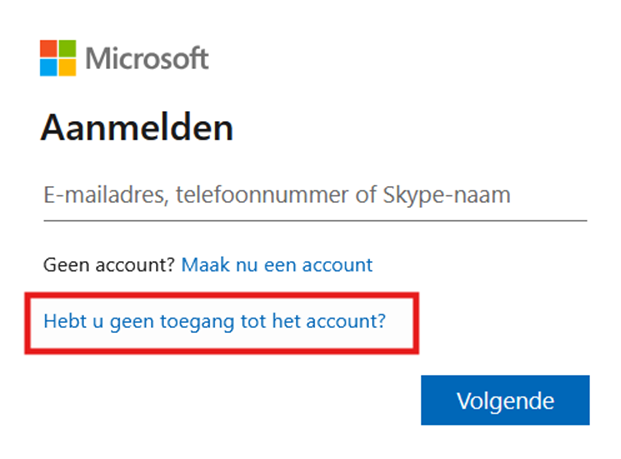Click the Microsoft wordmark text
Screen dimensions: 621x459
click(x=147, y=58)
